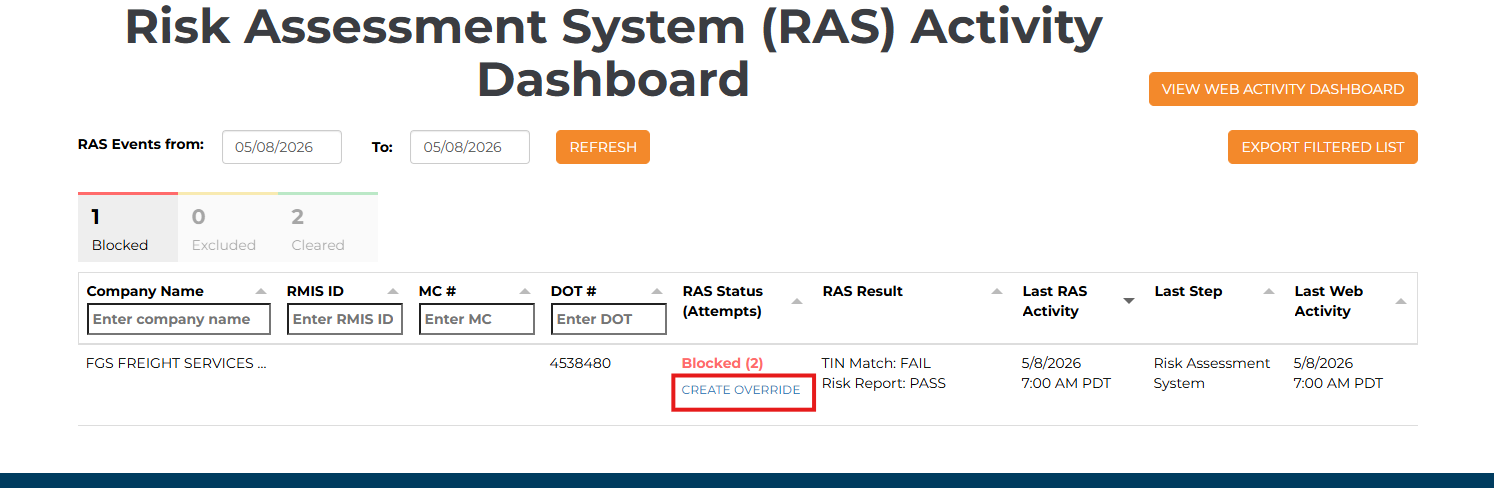Click the Company Name column header
1494x488 pixels.
pyautogui.click(x=145, y=291)
